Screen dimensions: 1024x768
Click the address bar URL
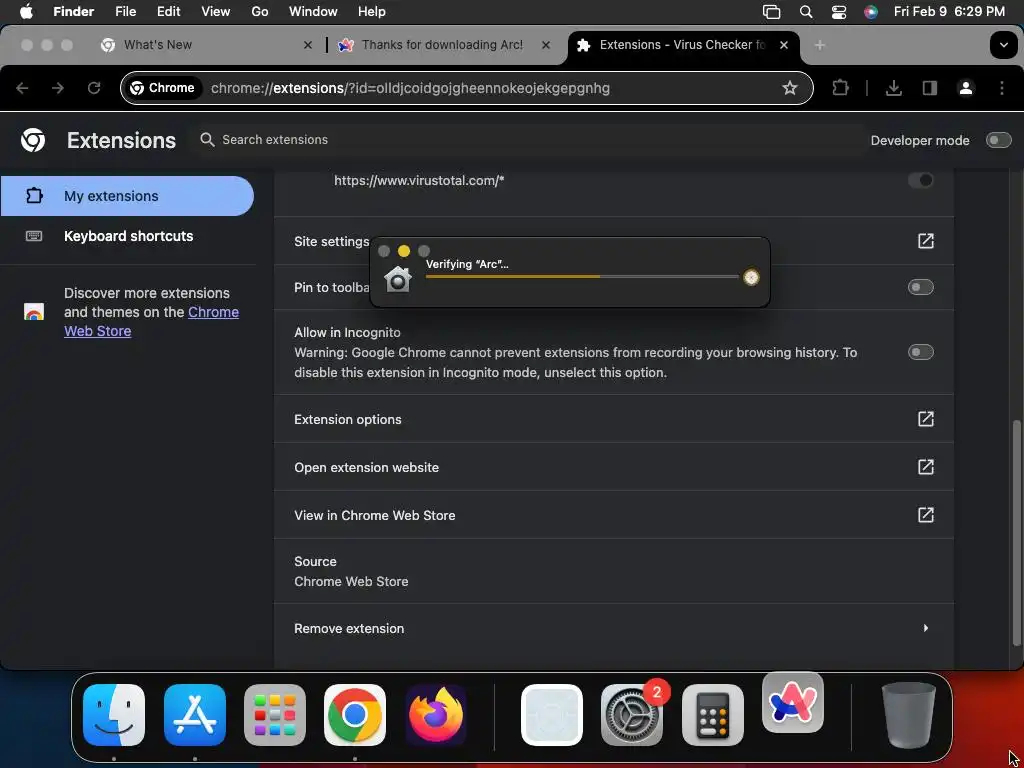[x=410, y=88]
